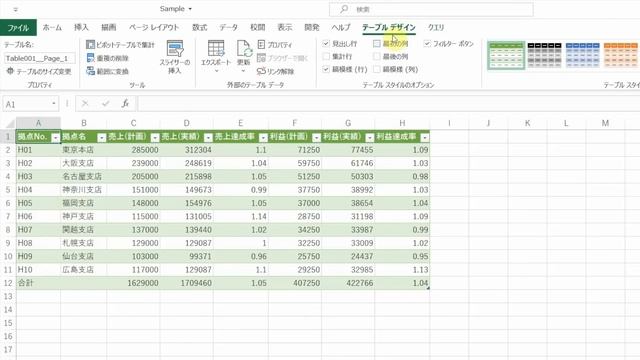Switch to the Table Design tab
The height and width of the screenshot is (360, 640).
point(389,27)
